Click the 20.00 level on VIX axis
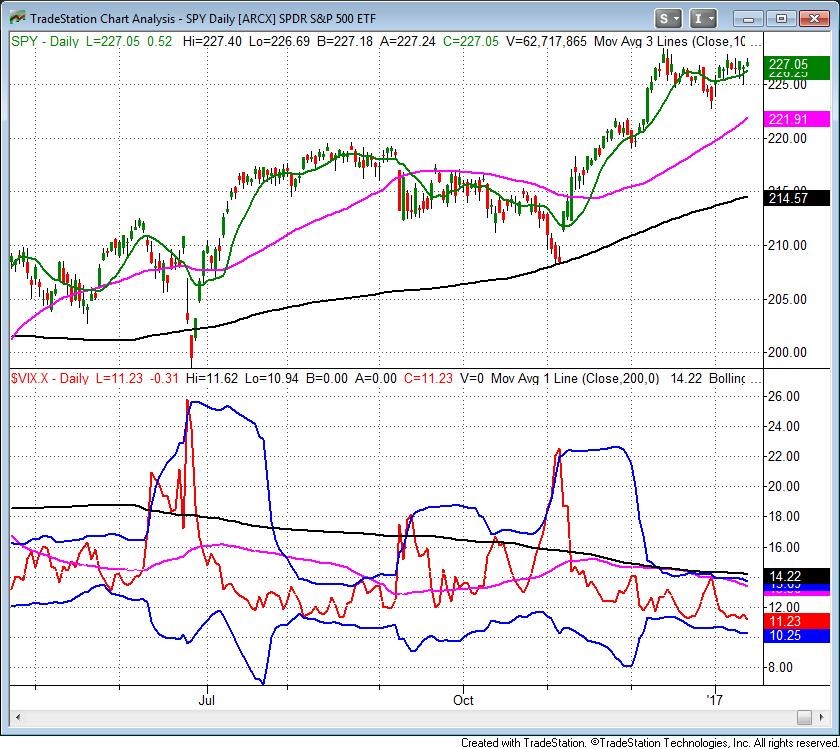 pos(783,486)
